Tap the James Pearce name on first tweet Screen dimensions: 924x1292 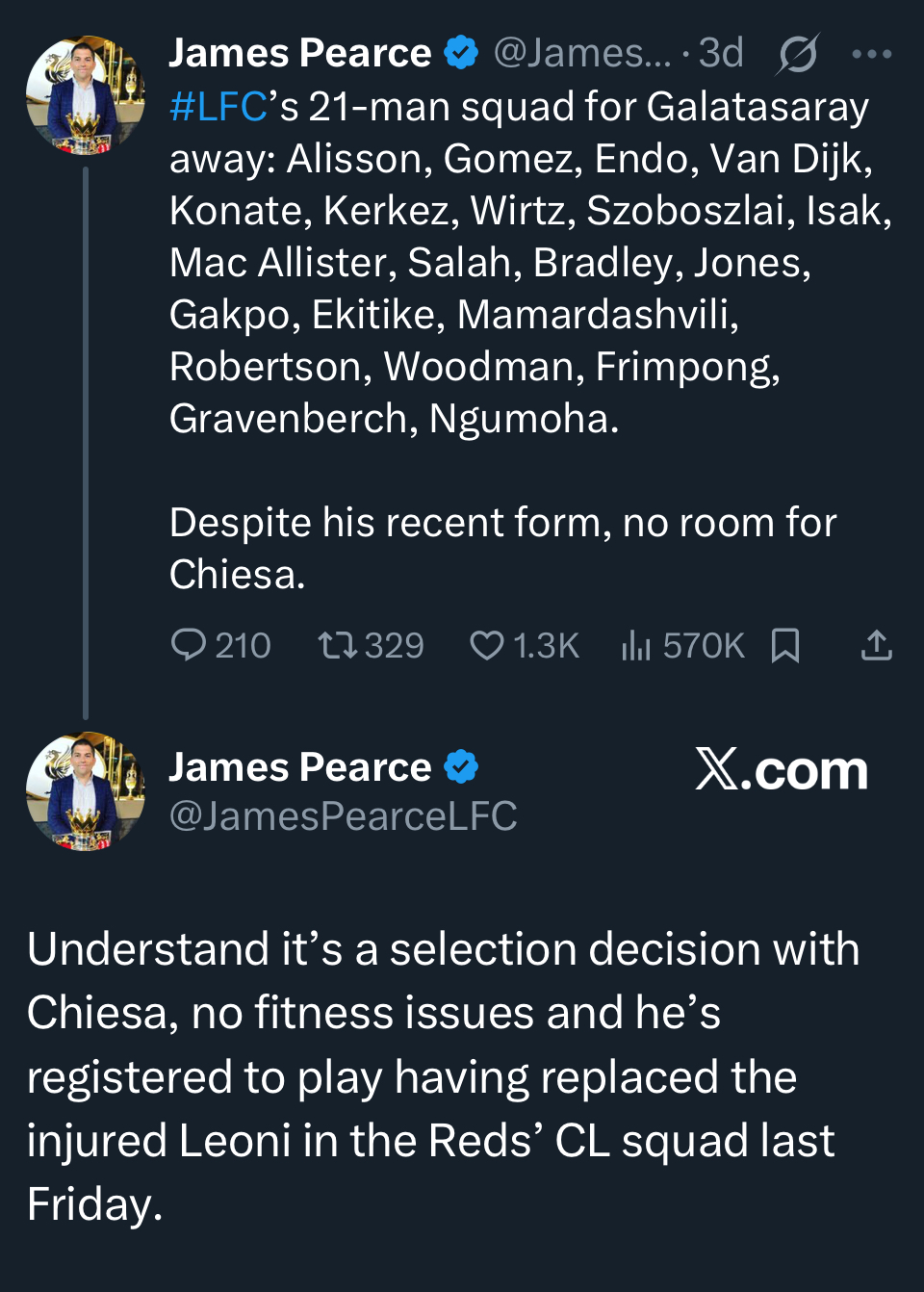(x=300, y=54)
